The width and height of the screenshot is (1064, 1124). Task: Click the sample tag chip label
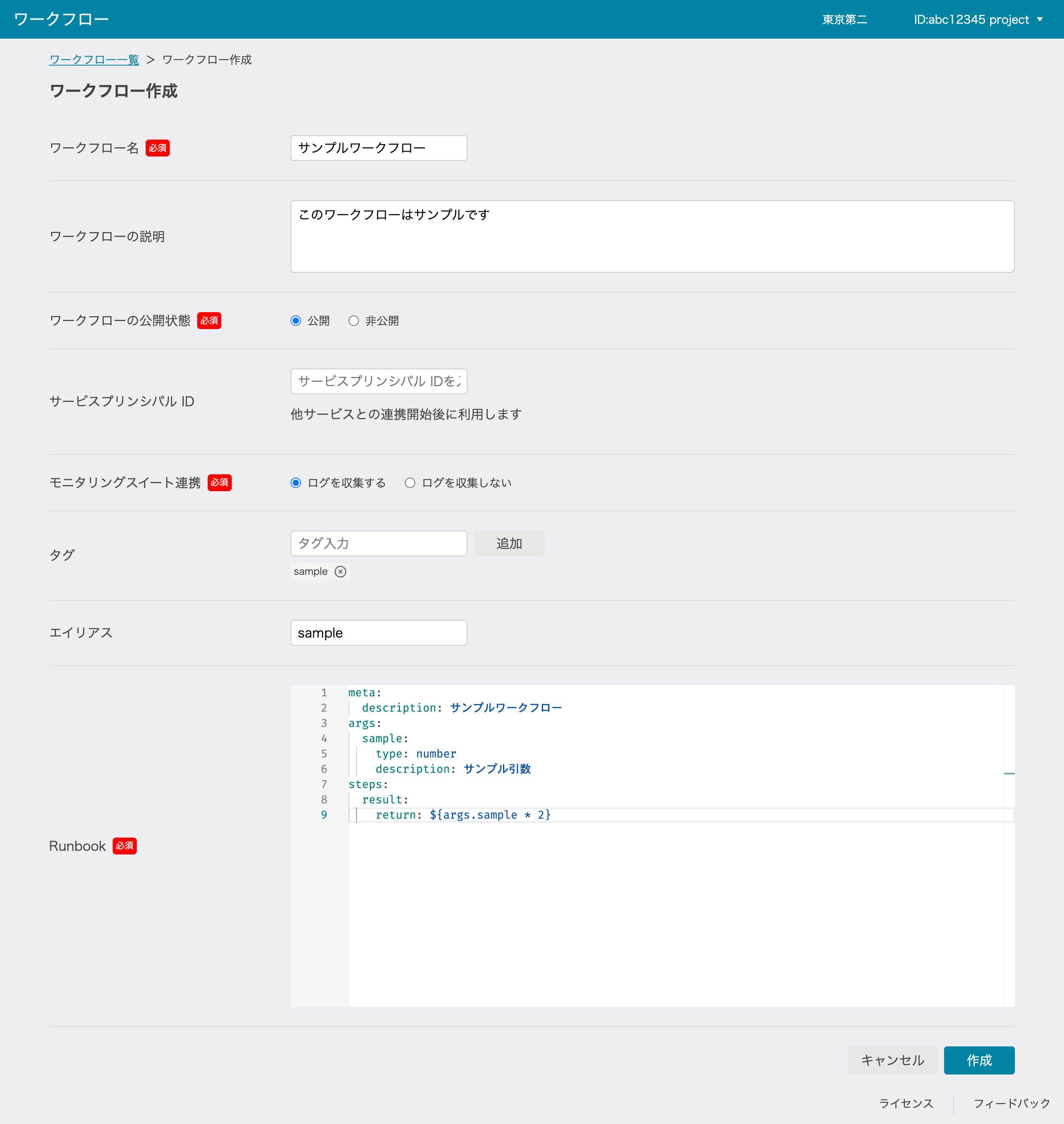click(310, 572)
